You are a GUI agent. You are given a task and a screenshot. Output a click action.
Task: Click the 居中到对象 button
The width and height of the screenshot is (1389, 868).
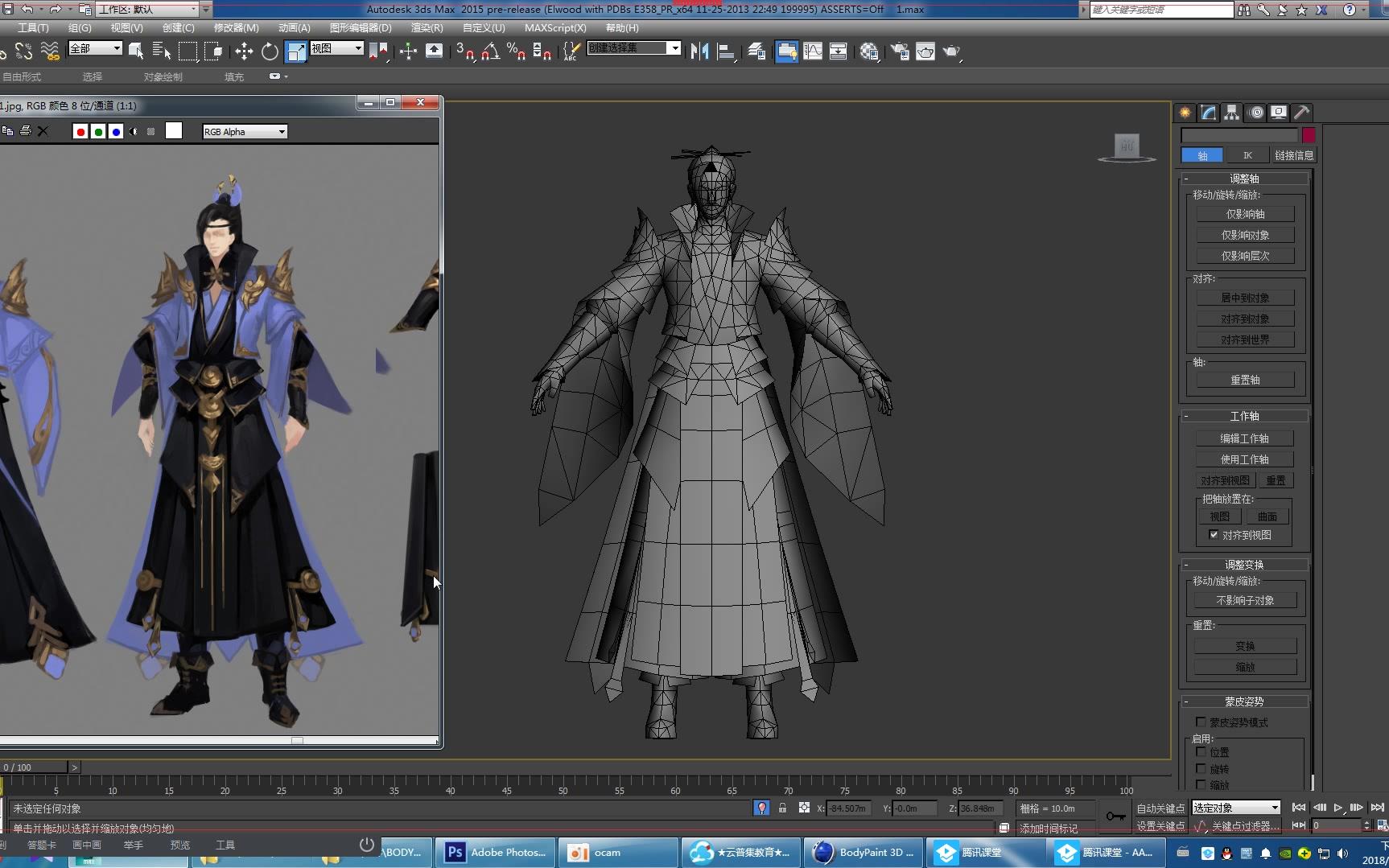click(x=1245, y=298)
